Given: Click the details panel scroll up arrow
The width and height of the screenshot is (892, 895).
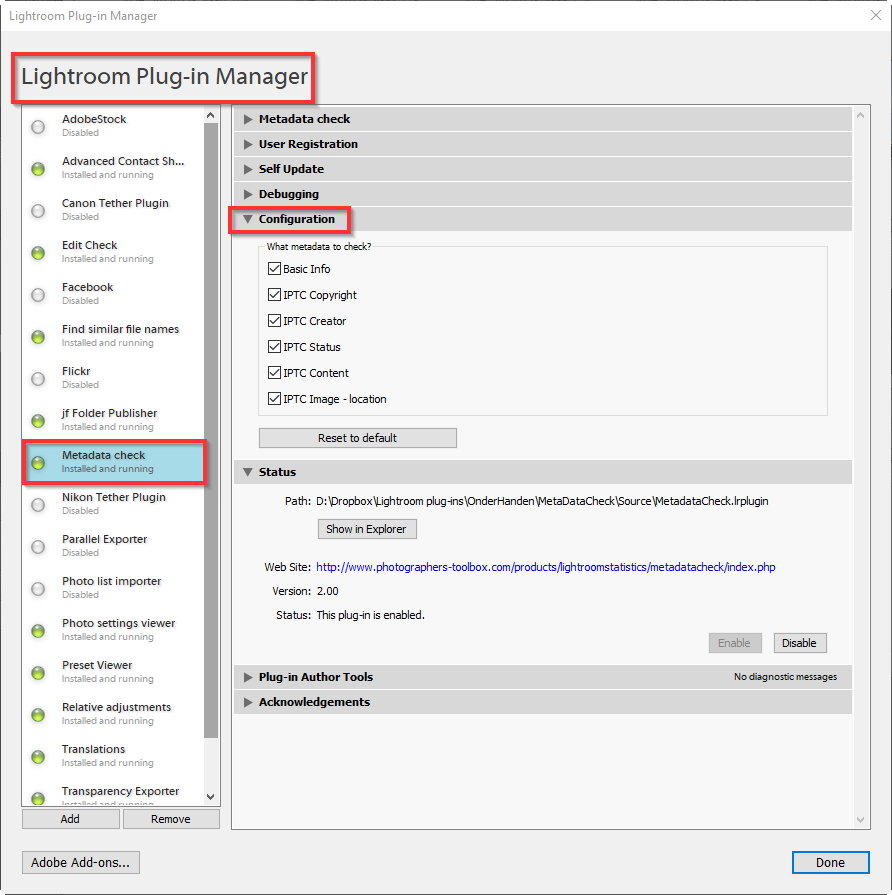Looking at the screenshot, I should 861,115.
